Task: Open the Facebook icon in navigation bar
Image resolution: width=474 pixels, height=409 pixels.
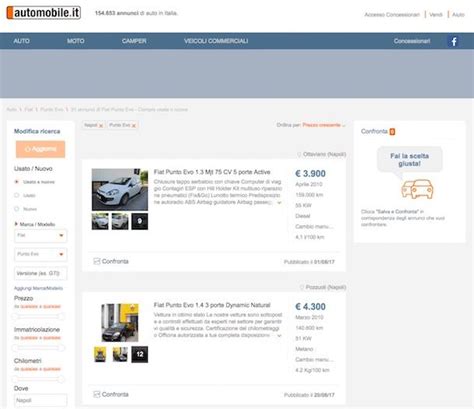Action: click(x=454, y=41)
